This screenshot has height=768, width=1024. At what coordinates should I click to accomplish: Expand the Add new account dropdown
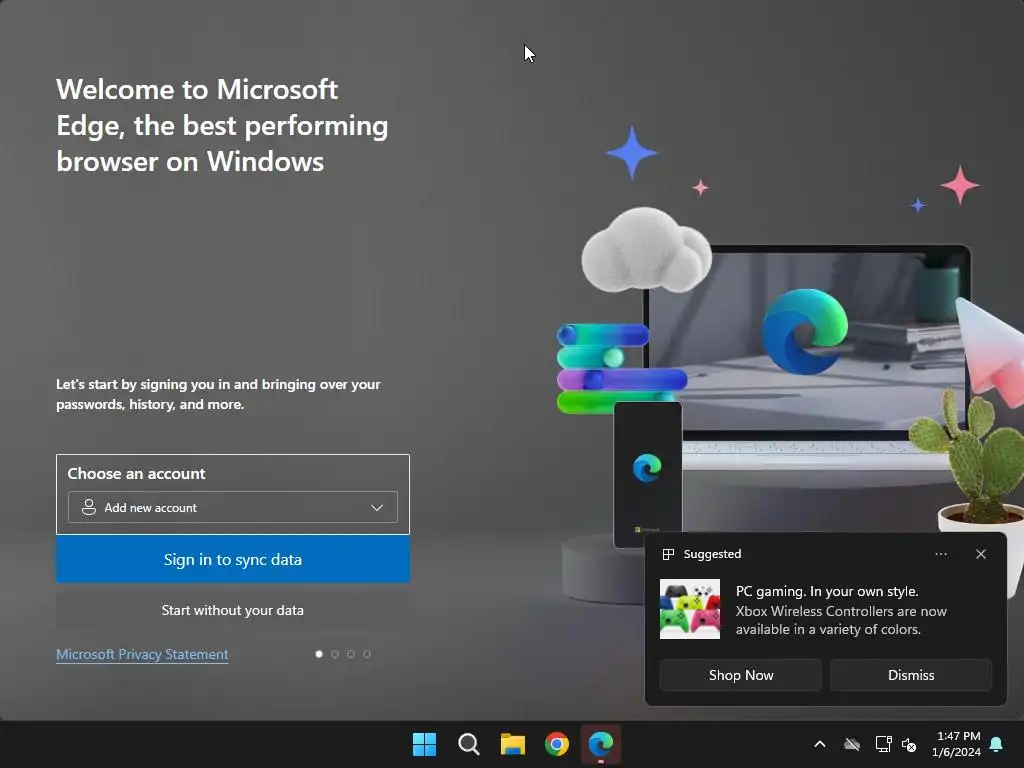tap(232, 507)
